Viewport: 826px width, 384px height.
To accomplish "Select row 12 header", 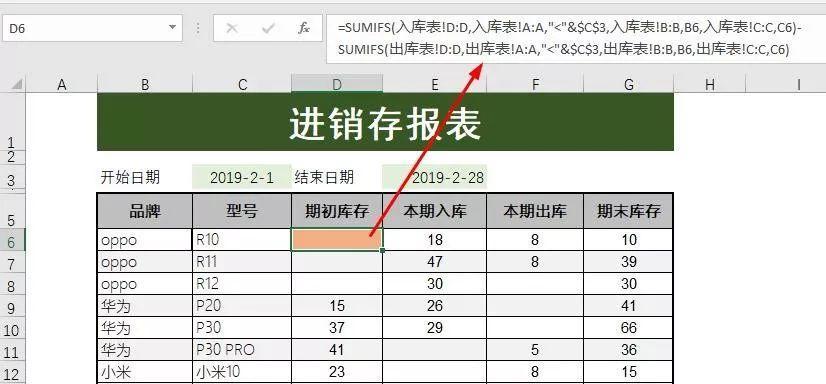I will pos(13,372).
